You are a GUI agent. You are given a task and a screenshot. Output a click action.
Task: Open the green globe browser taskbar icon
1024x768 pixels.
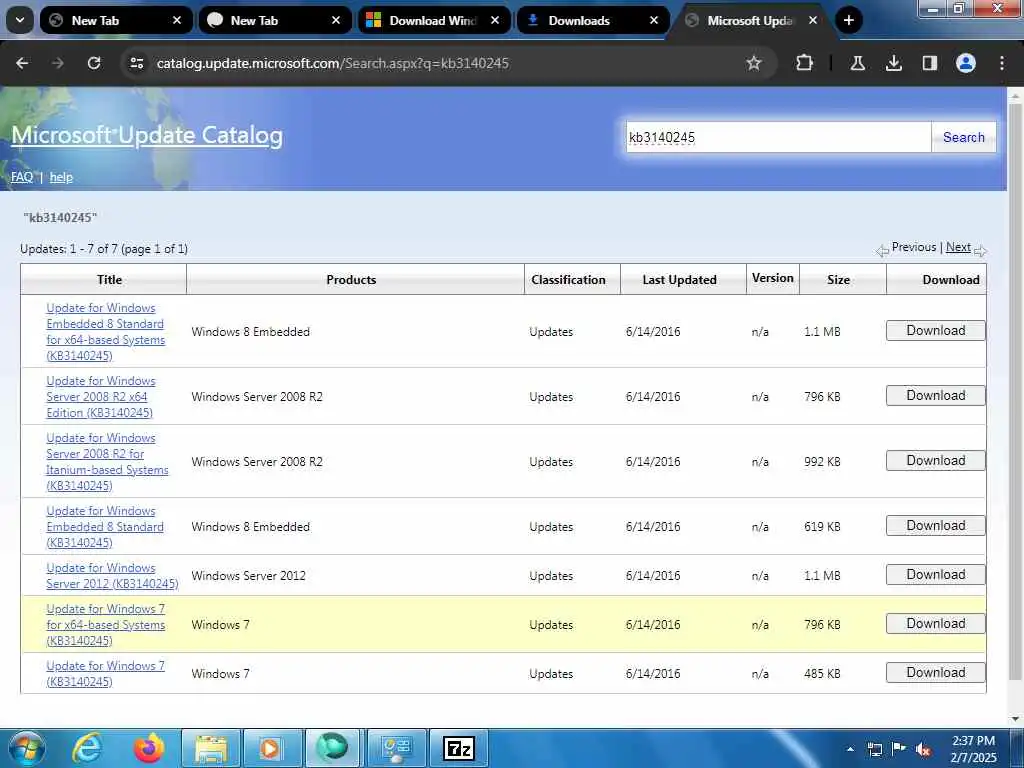pos(332,748)
